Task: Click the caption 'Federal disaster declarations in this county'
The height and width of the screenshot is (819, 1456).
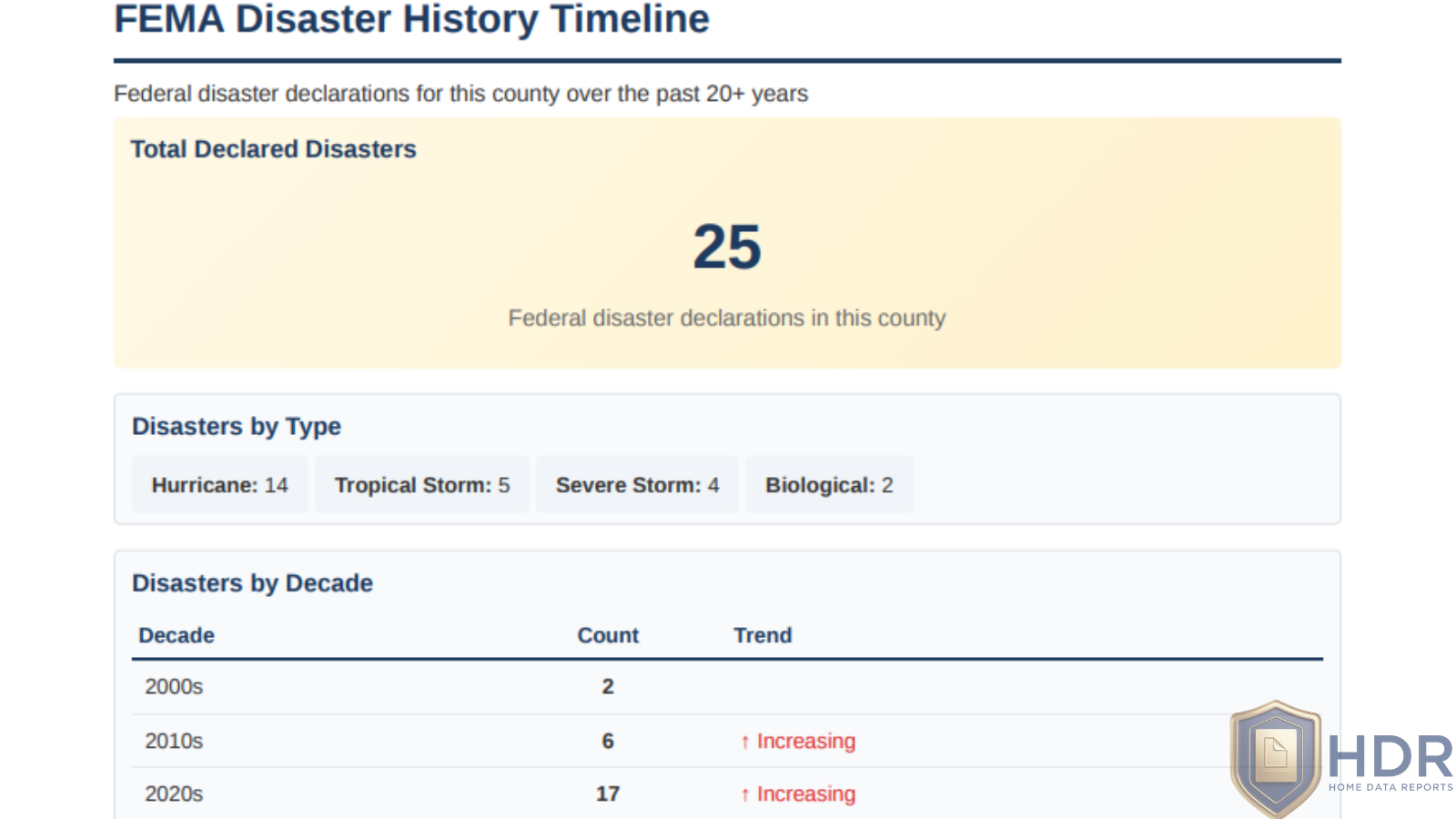Action: pos(727,318)
